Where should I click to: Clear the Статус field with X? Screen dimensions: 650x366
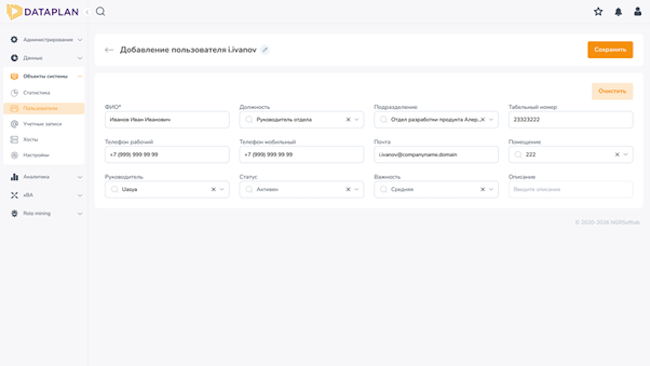point(348,189)
